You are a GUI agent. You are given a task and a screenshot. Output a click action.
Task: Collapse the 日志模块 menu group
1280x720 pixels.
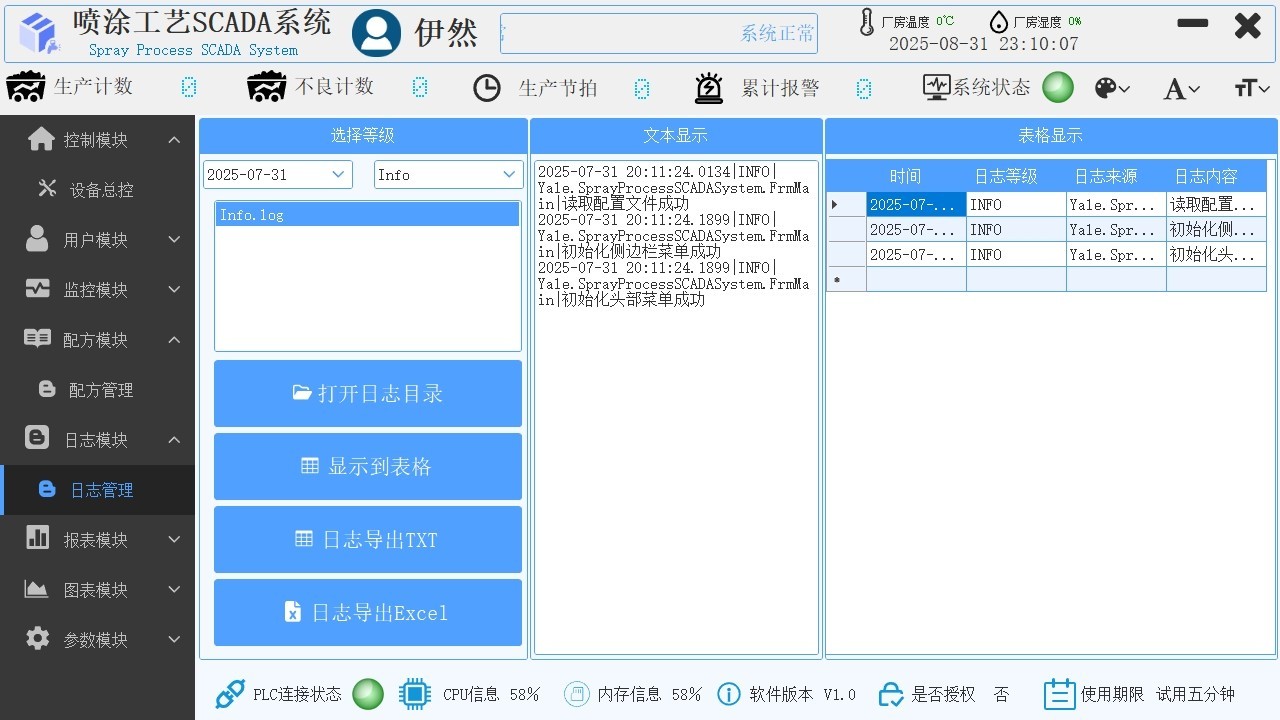(x=174, y=440)
